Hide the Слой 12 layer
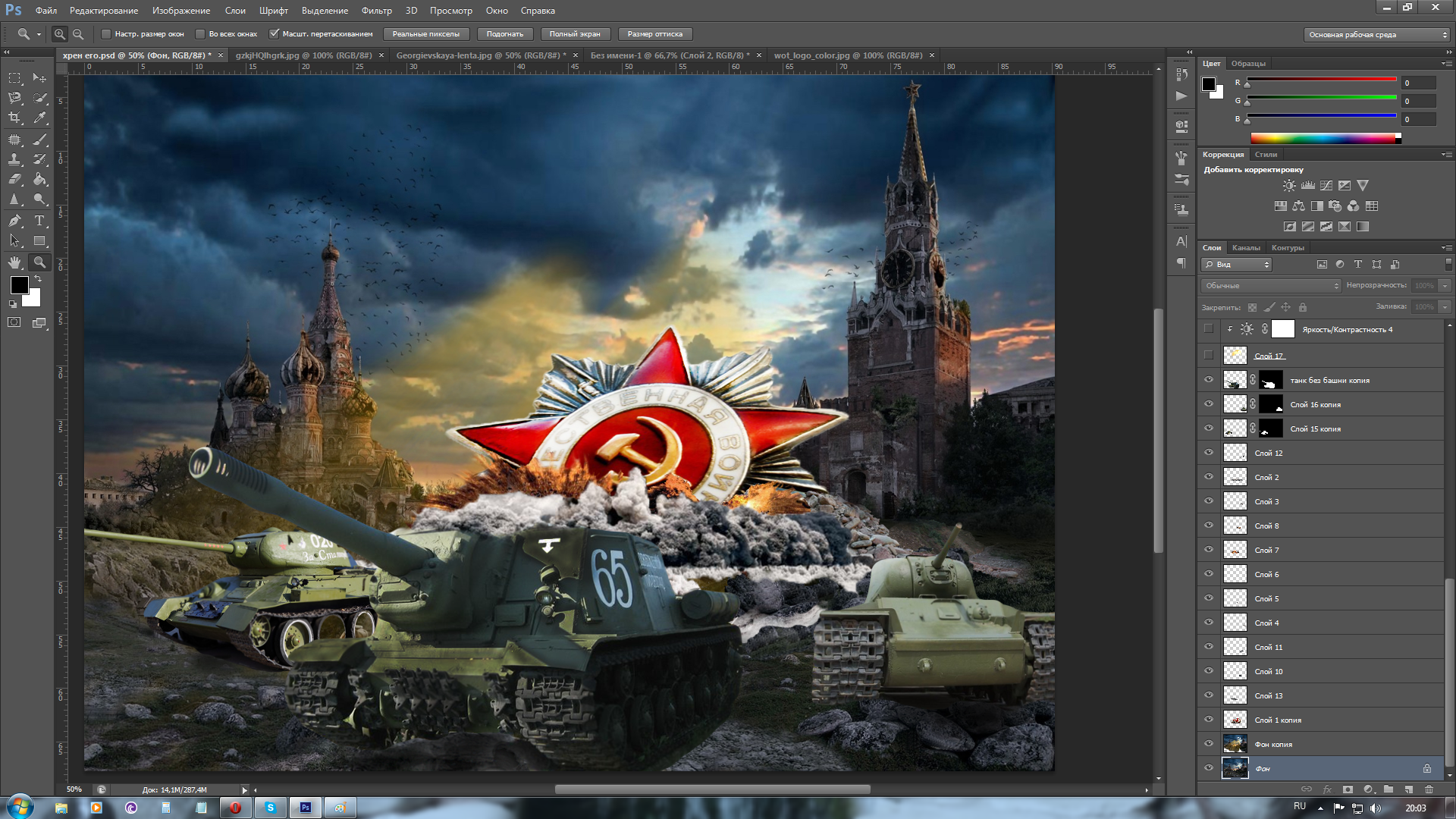Viewport: 1456px width, 819px height. coord(1209,453)
